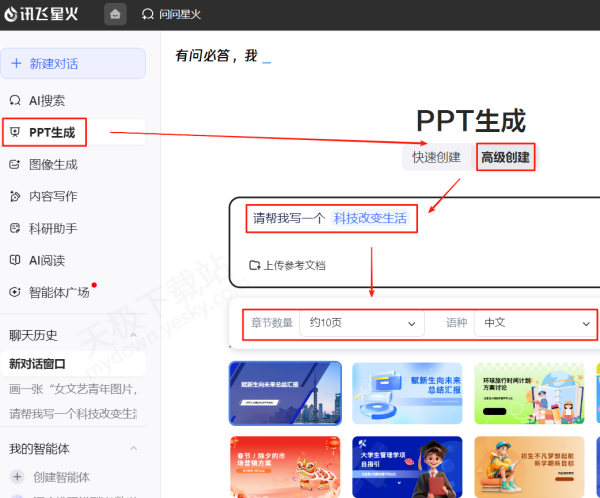Click the 内容写作 sidebar icon
Viewport: 600px width, 498px height.
[15, 196]
